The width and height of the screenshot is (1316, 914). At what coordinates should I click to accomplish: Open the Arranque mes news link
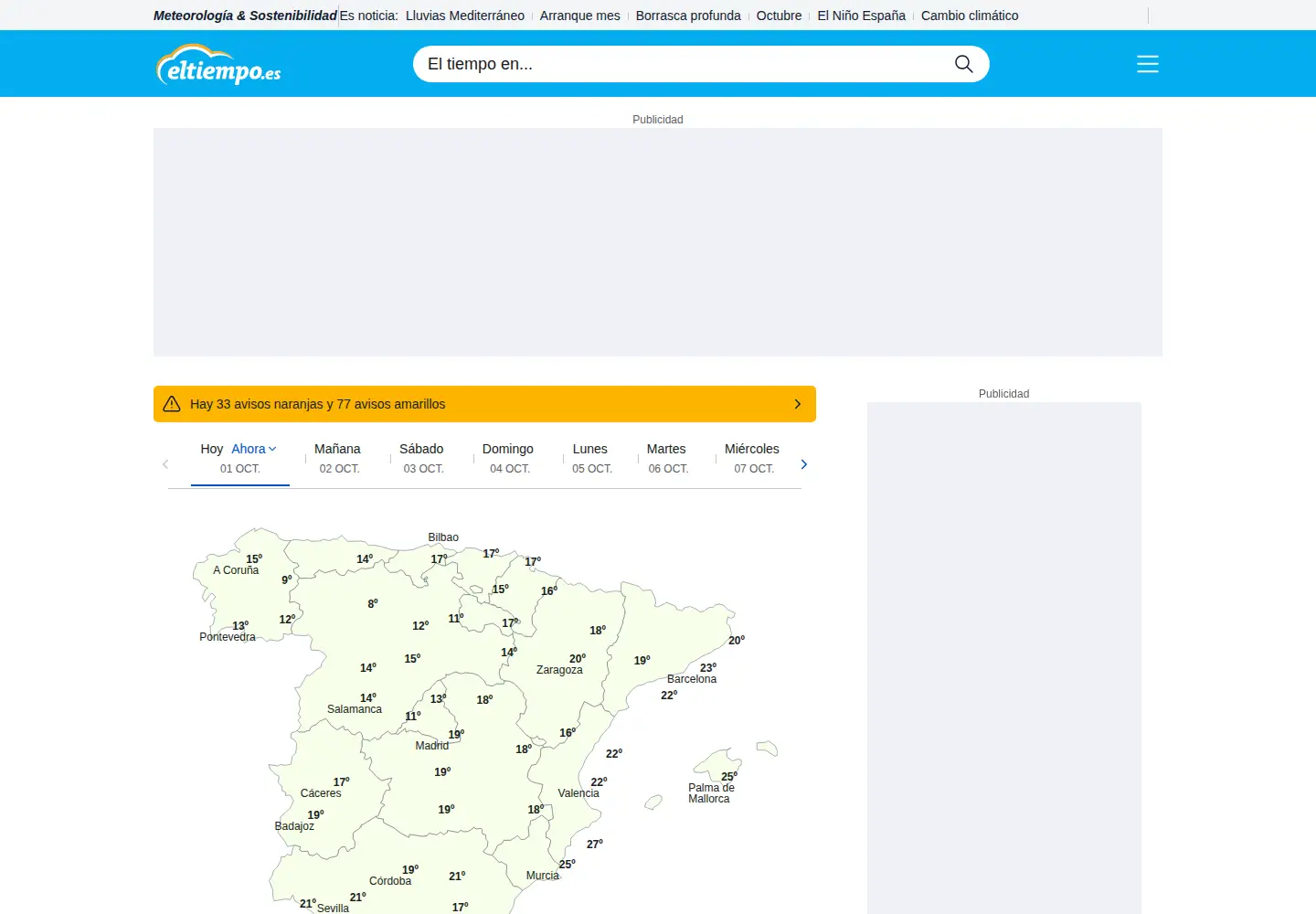(580, 16)
